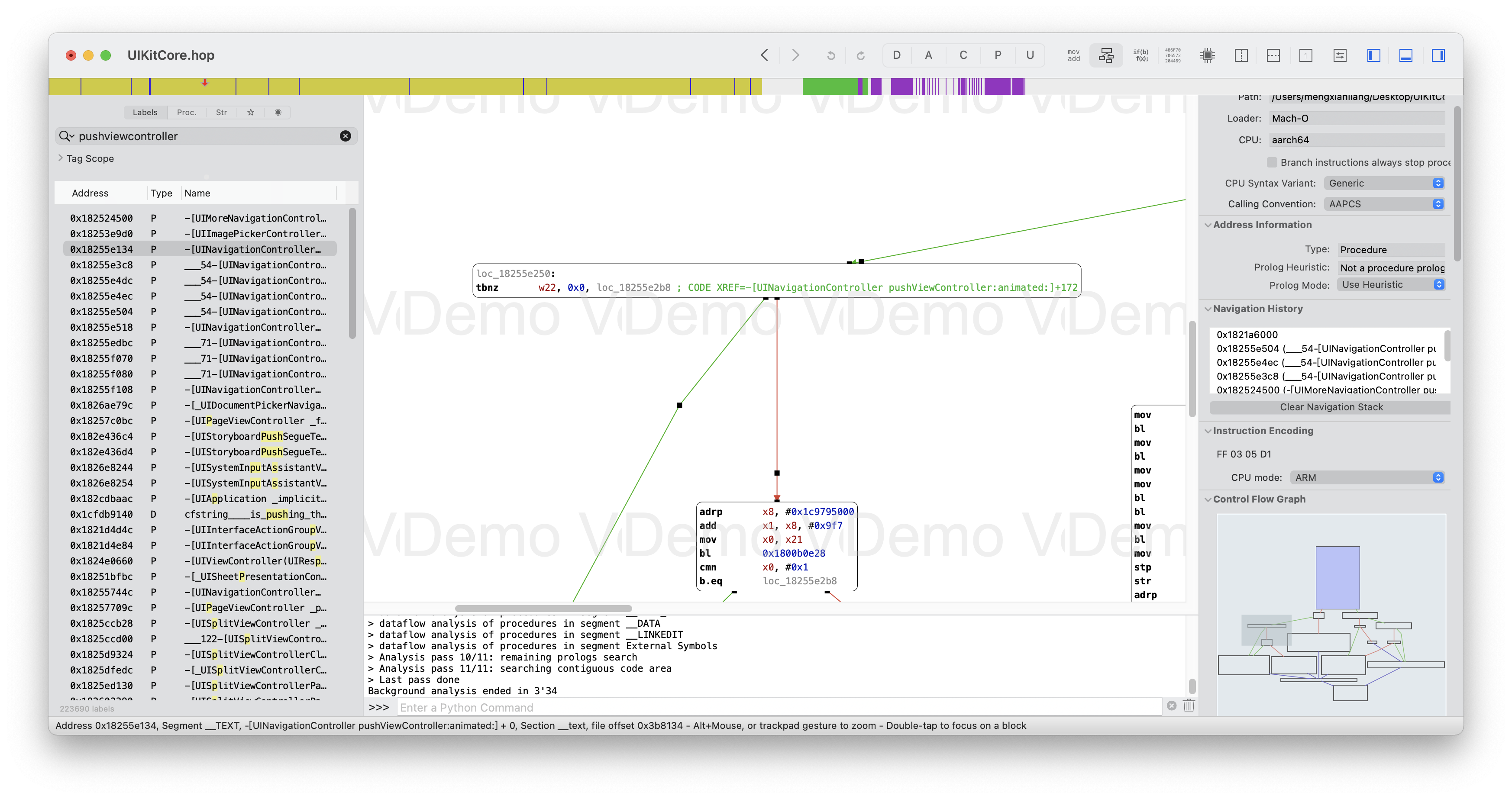
Task: Toggle the bottom console panel
Action: 1406,55
